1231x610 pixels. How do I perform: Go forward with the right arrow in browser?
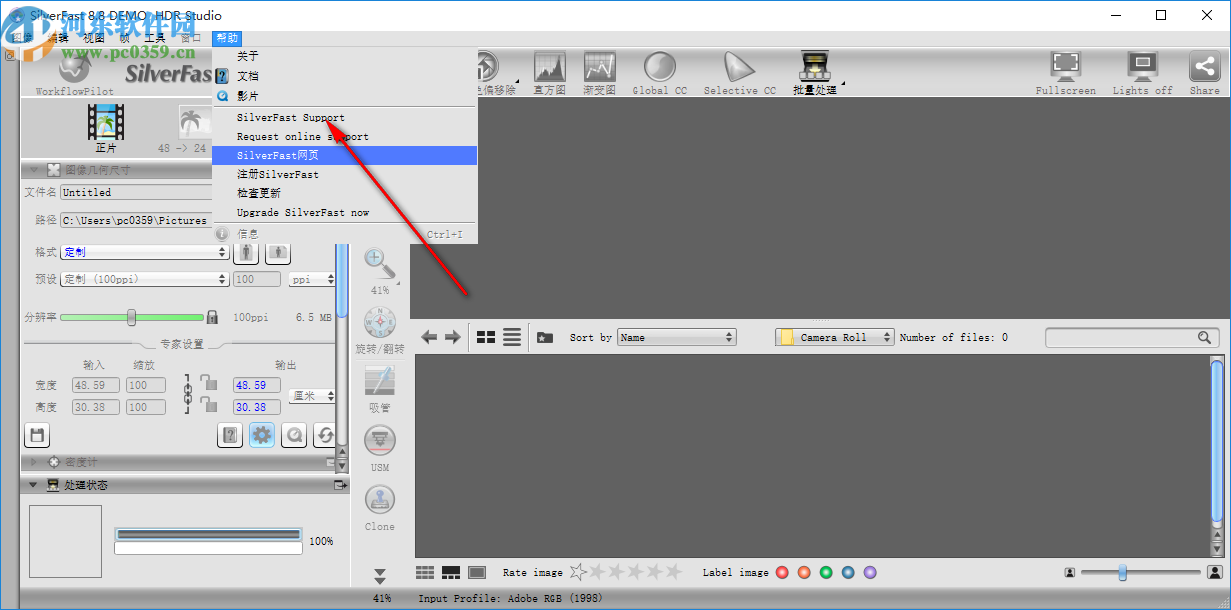452,337
